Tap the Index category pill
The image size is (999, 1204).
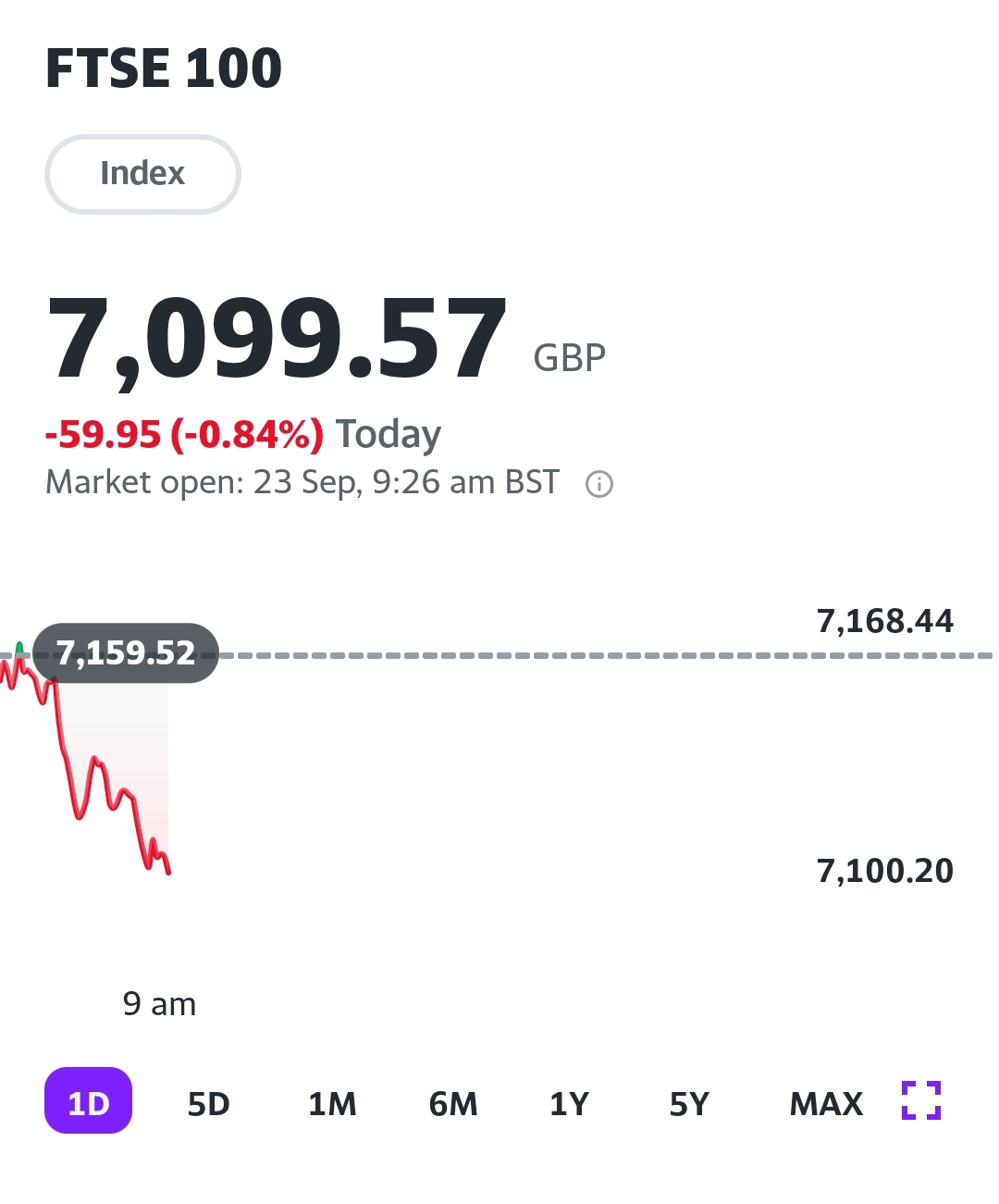tap(142, 174)
